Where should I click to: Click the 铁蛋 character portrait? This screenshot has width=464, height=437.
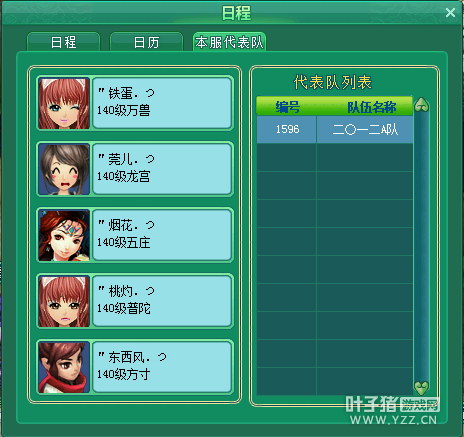coord(64,103)
